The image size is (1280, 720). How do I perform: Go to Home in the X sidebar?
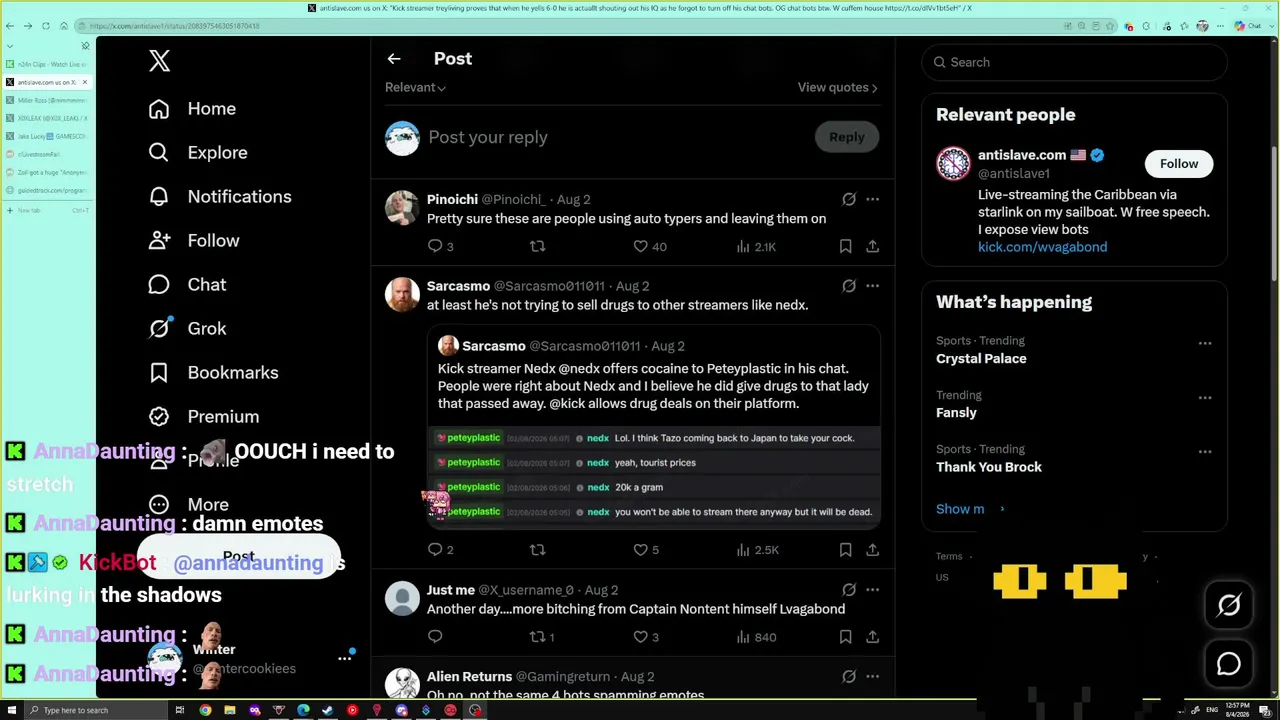point(192,109)
